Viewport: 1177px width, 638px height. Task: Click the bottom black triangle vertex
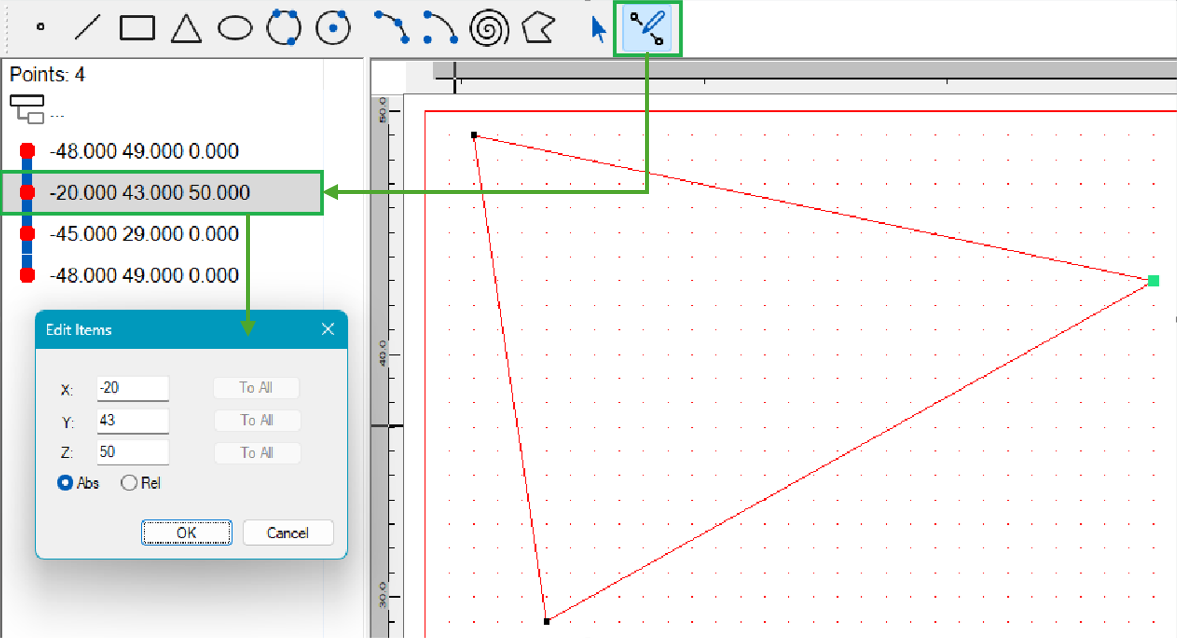tap(546, 621)
